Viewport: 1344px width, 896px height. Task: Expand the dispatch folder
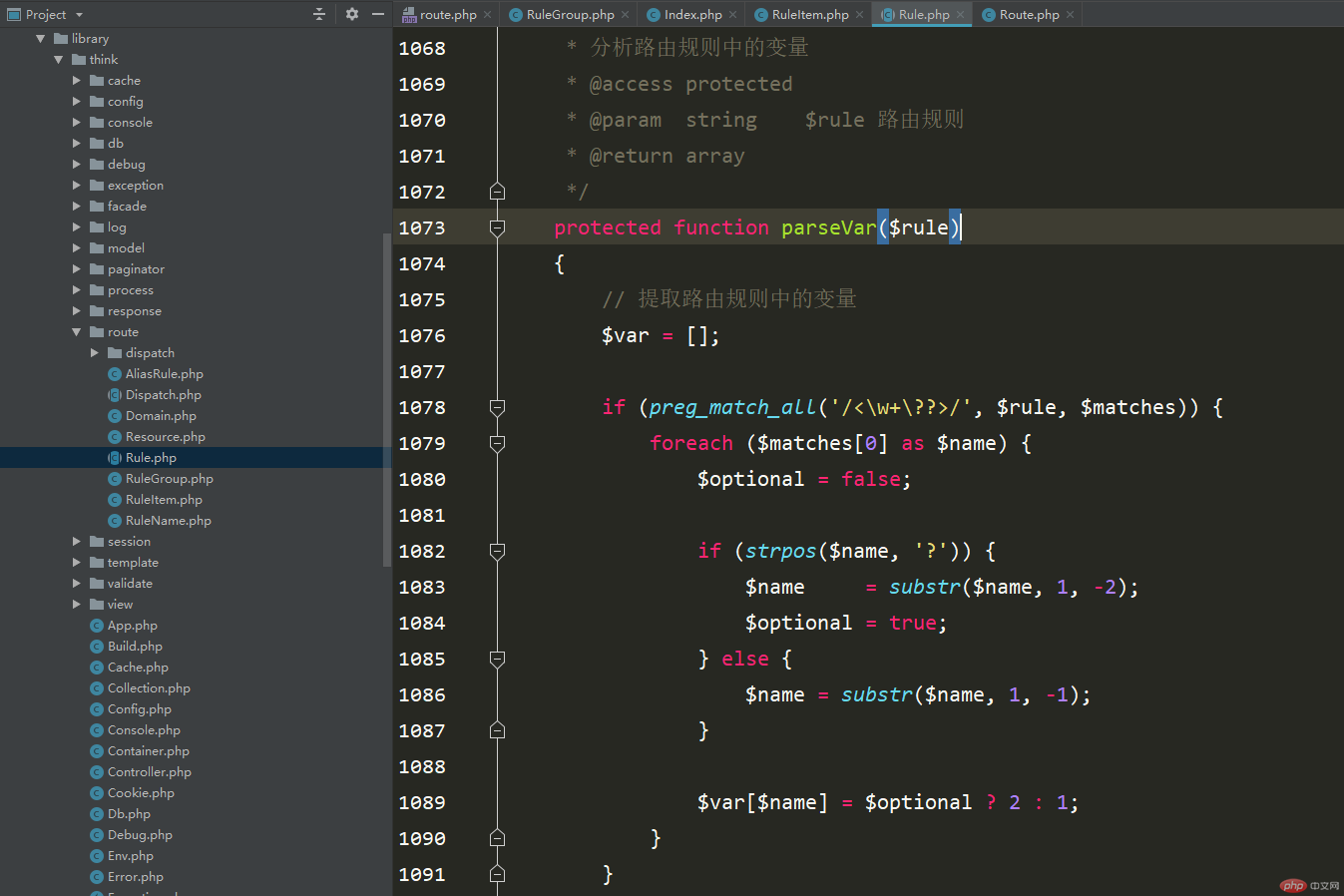tap(95, 353)
